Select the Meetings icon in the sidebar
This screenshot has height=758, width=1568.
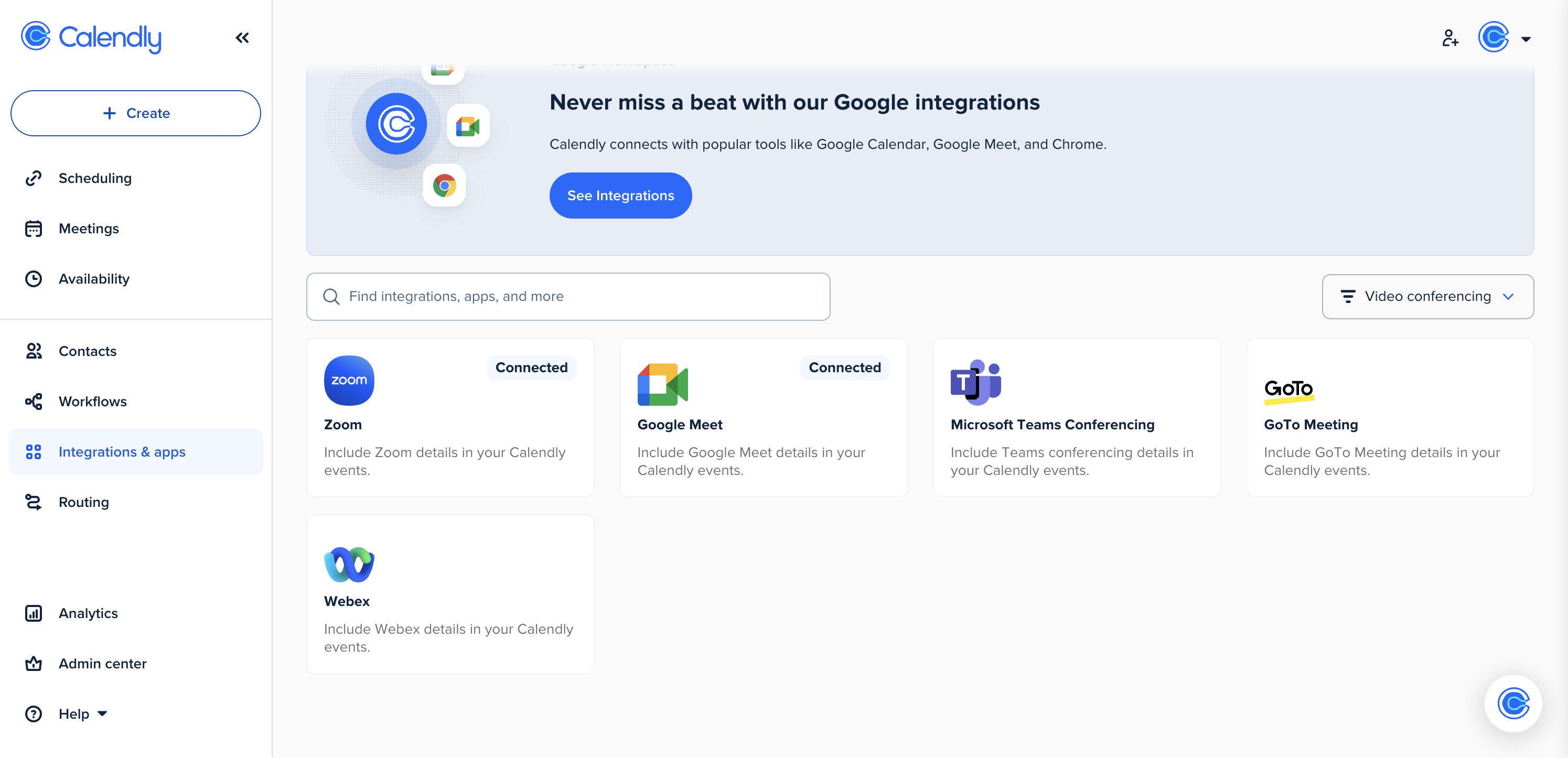35,228
